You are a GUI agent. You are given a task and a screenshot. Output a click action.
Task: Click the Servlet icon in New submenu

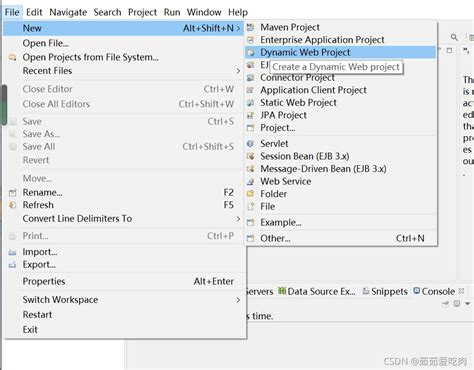[x=250, y=144]
